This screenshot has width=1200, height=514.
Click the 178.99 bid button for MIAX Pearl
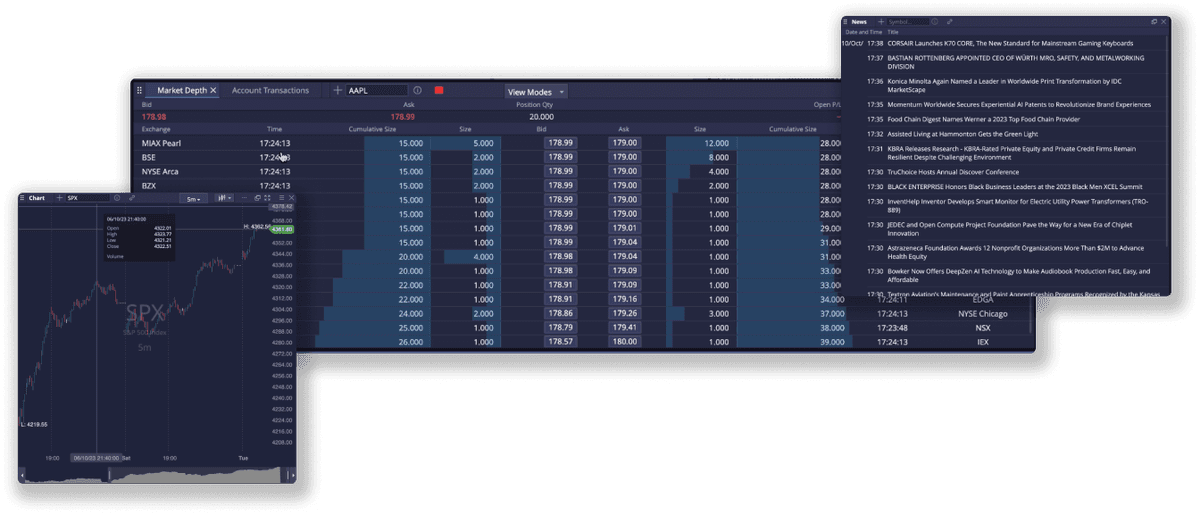(x=560, y=143)
